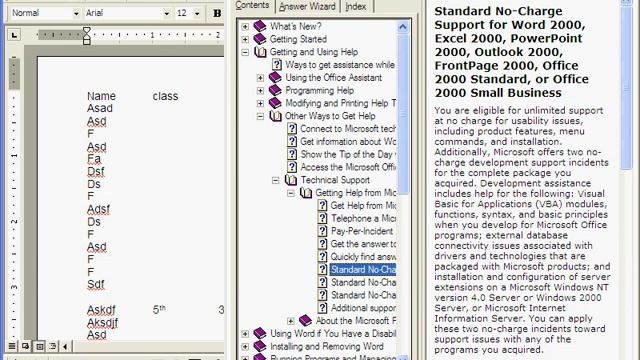Switch to the Index tab

356,7
